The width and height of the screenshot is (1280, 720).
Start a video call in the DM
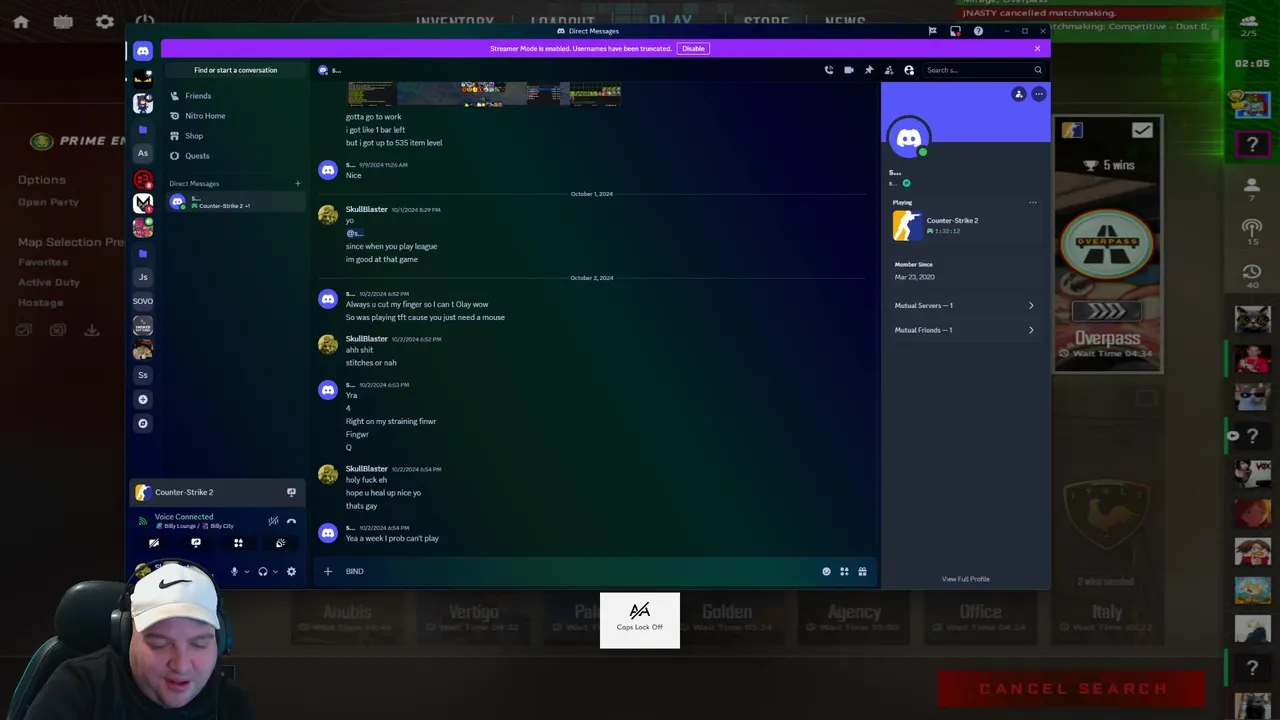(x=848, y=70)
